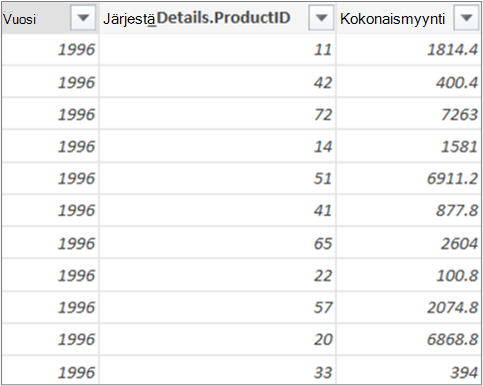
Task: Select the cell with total sales 1814.4
Action: pyautogui.click(x=409, y=50)
